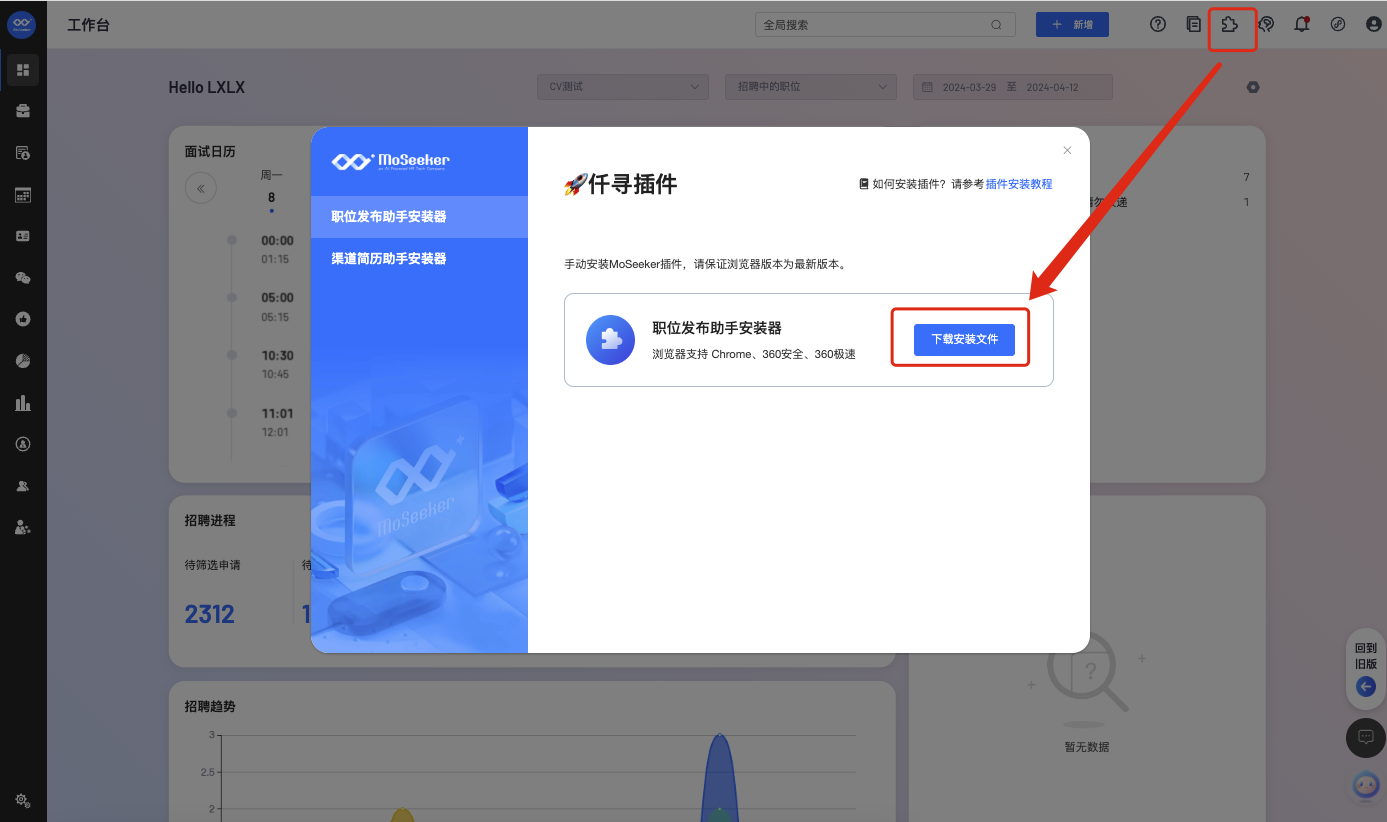Open the bar chart statistics icon in sidebar
The image size is (1387, 822).
pos(23,403)
